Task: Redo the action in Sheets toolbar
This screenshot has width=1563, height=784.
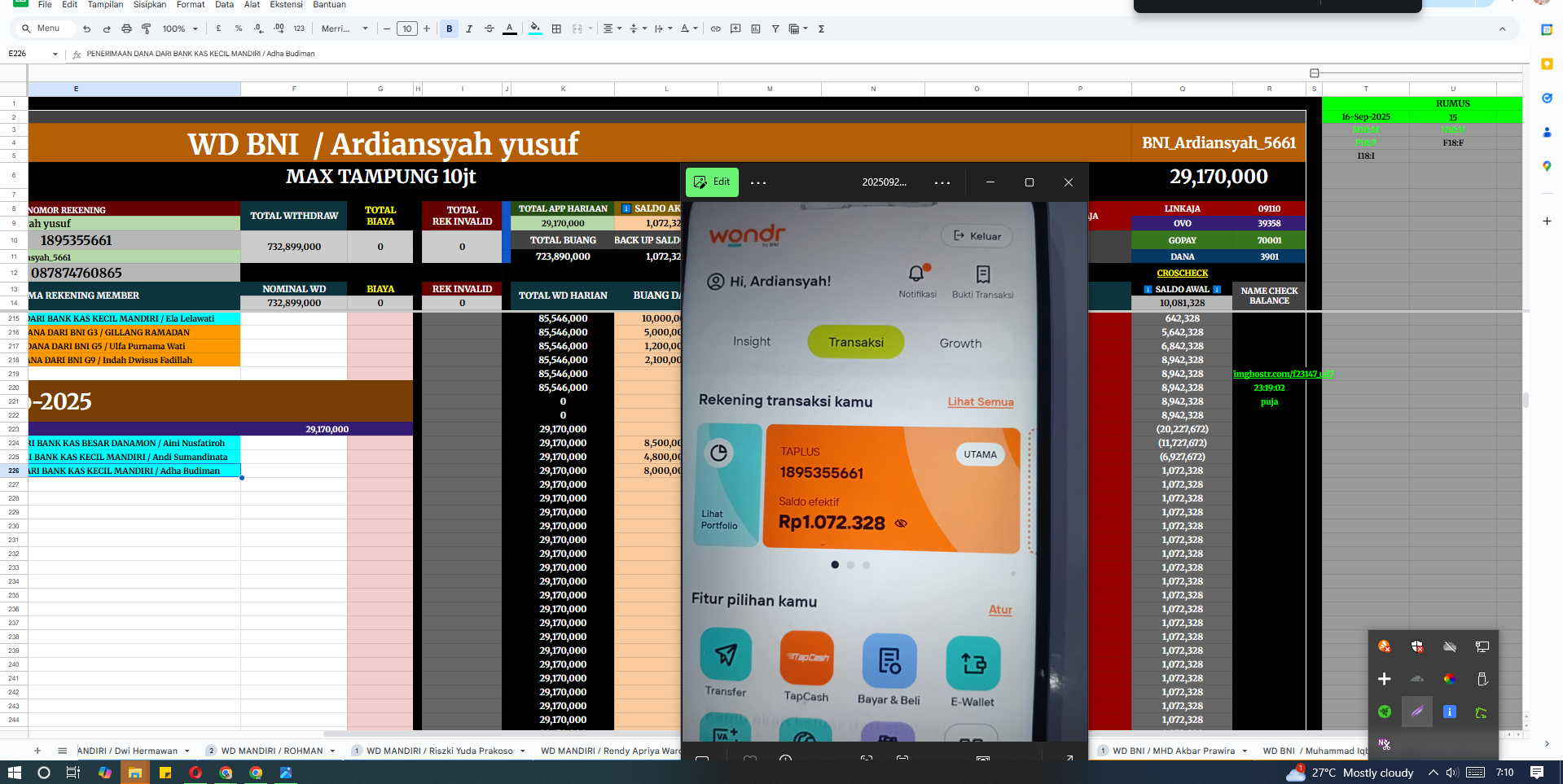Action: click(107, 28)
